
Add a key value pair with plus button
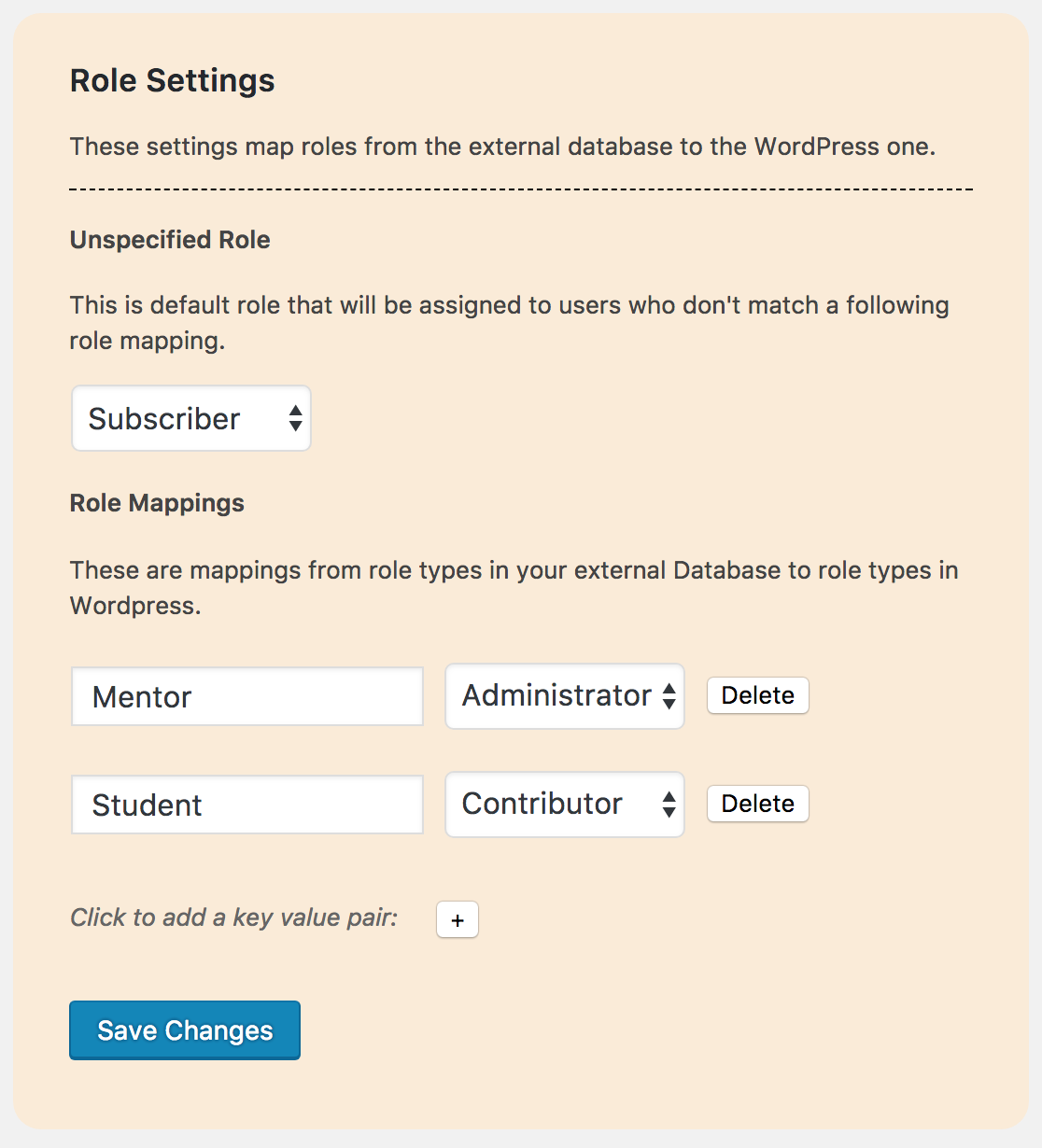[x=458, y=919]
